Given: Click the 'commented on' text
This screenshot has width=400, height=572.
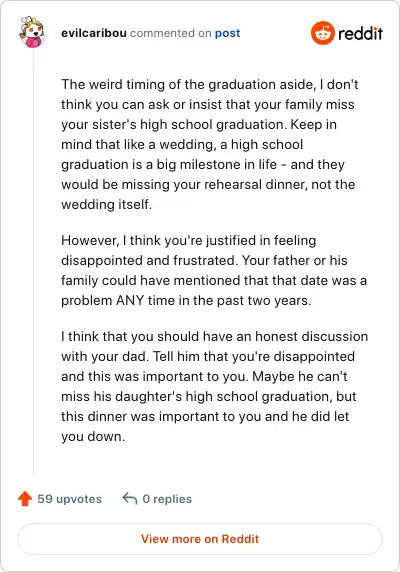Looking at the screenshot, I should click(x=170, y=33).
